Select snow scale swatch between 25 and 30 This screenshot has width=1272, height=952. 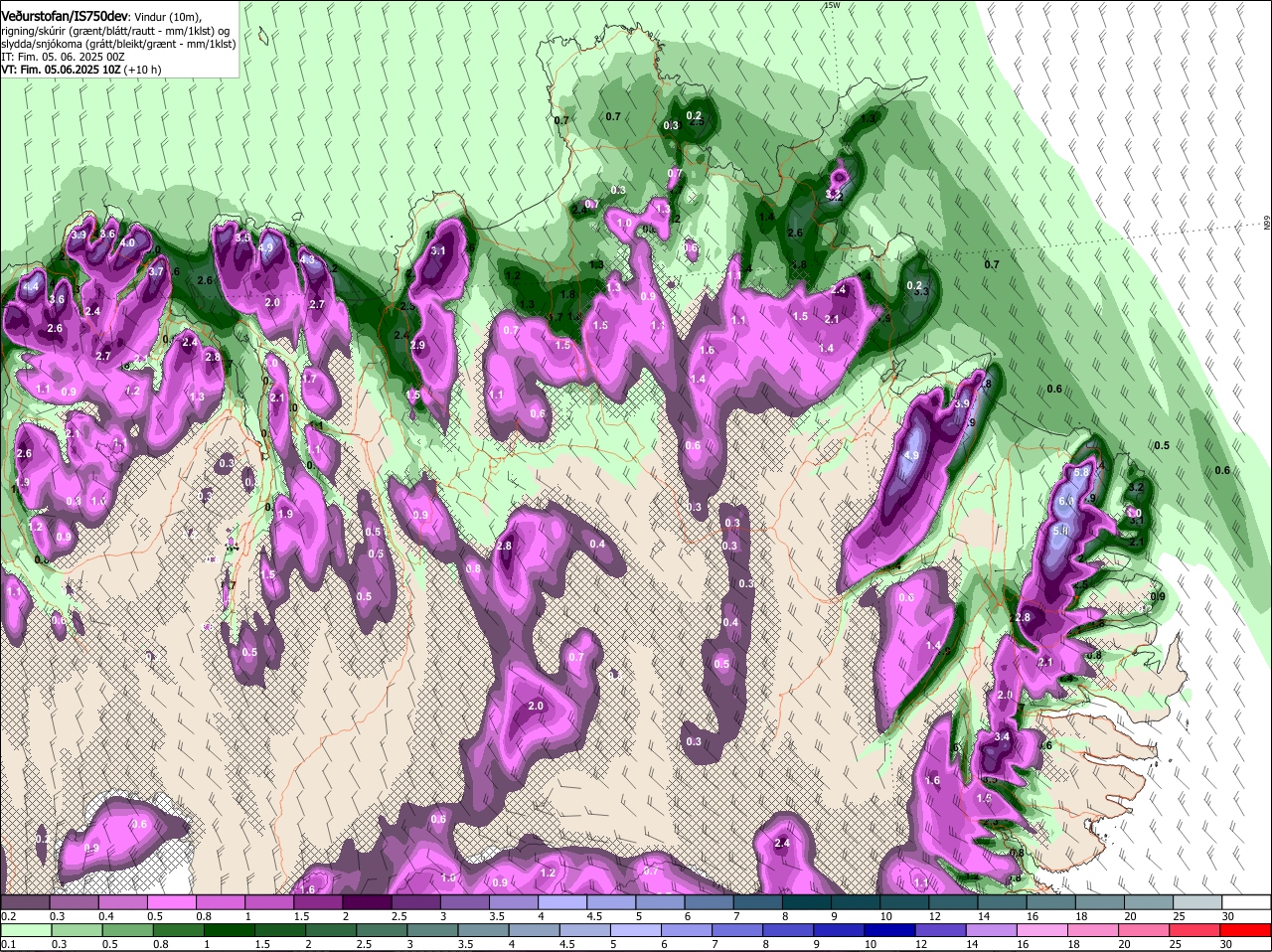(1199, 901)
